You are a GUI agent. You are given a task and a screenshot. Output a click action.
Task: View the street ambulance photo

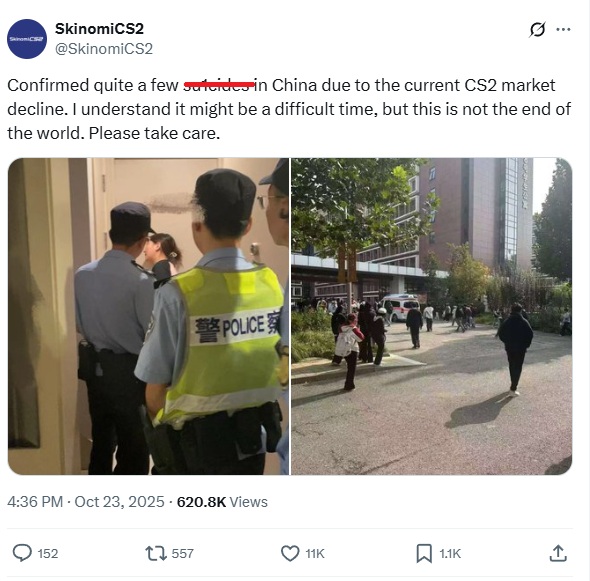pyautogui.click(x=432, y=316)
